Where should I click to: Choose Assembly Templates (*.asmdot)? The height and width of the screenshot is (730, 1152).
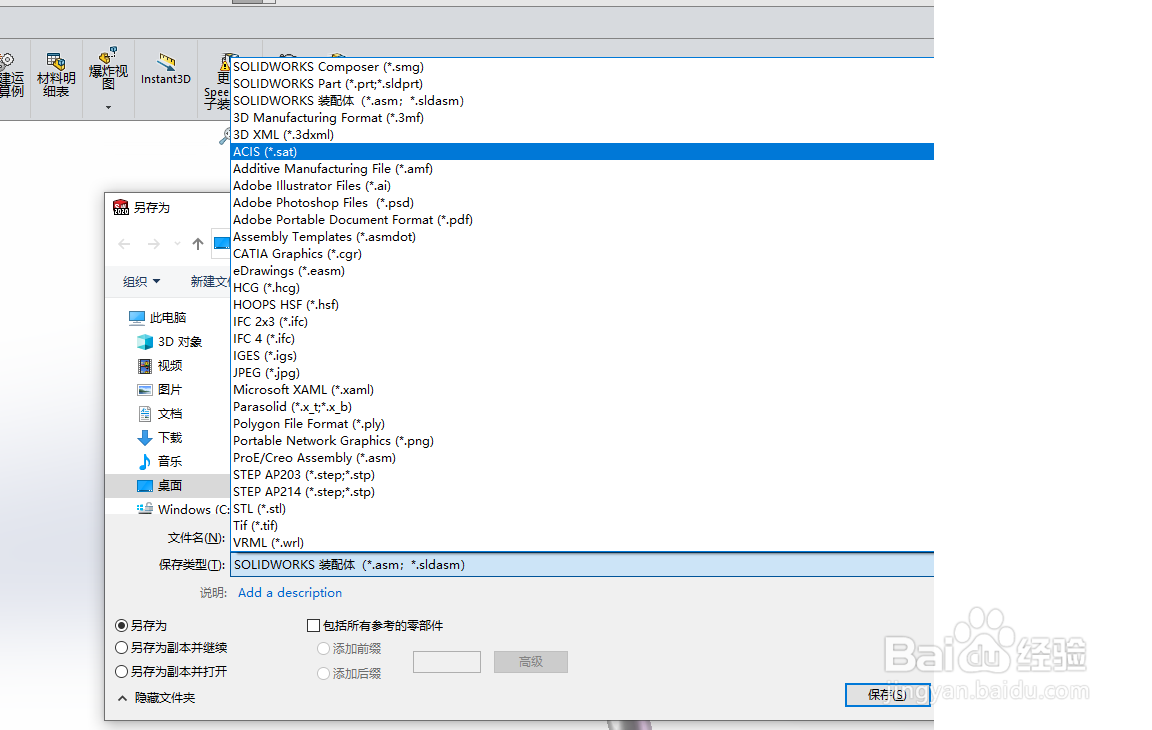(582, 236)
